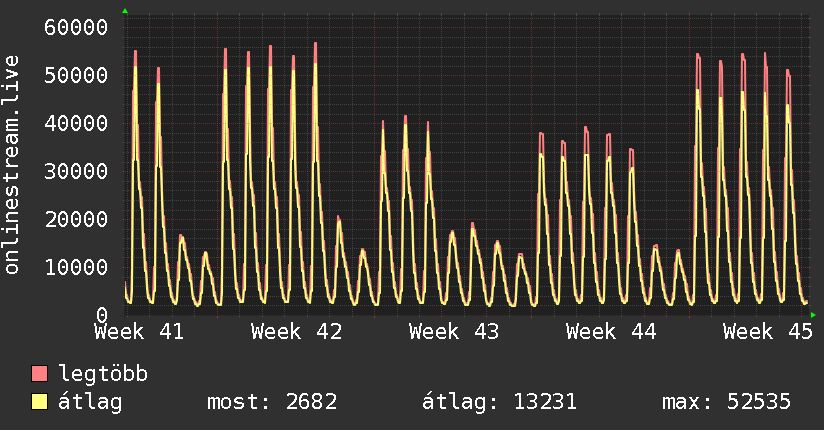
Task: Click the 50000 y-axis value
Action: [76, 75]
